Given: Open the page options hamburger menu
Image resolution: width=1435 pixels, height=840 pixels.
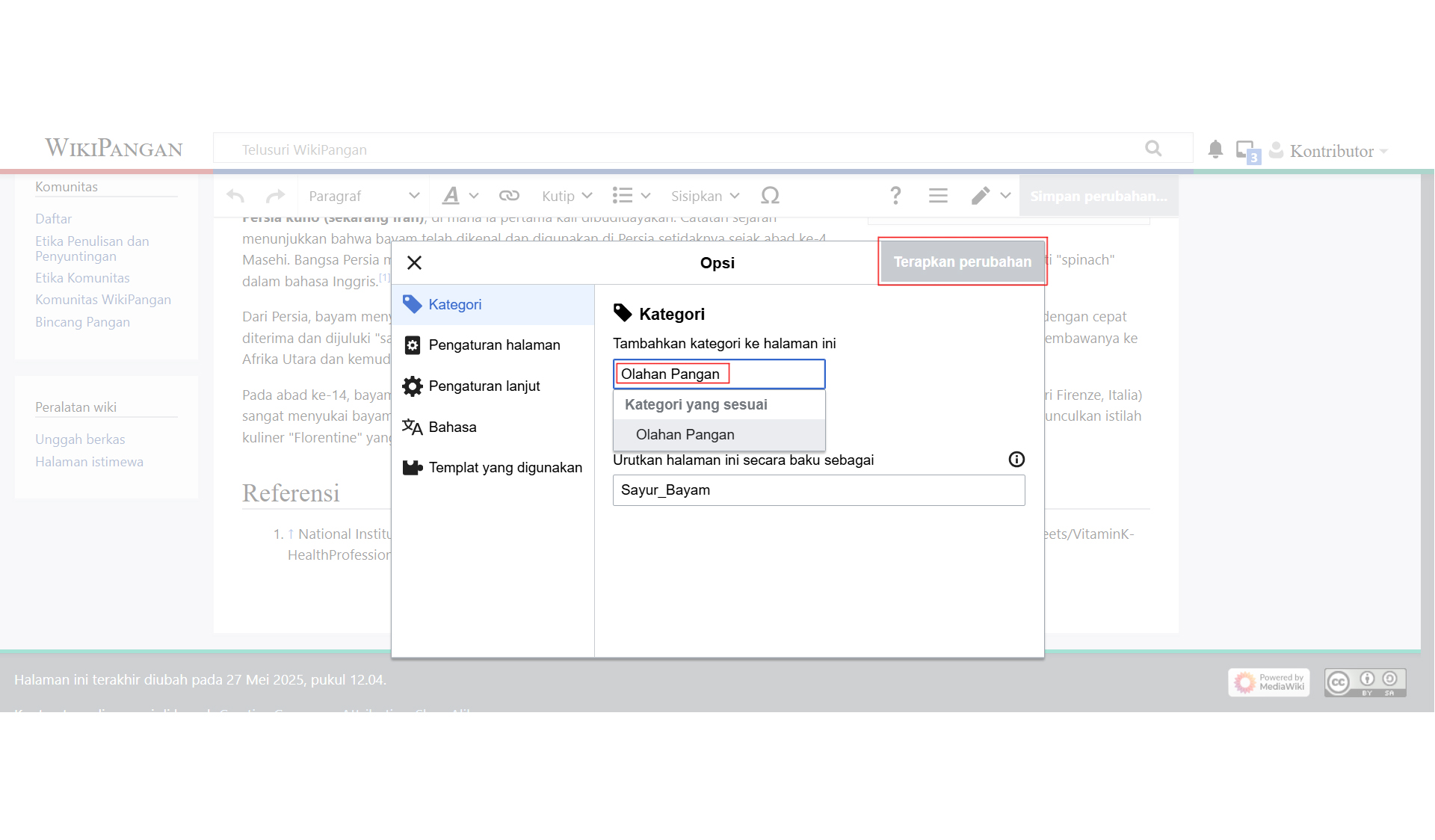Looking at the screenshot, I should click(x=938, y=196).
